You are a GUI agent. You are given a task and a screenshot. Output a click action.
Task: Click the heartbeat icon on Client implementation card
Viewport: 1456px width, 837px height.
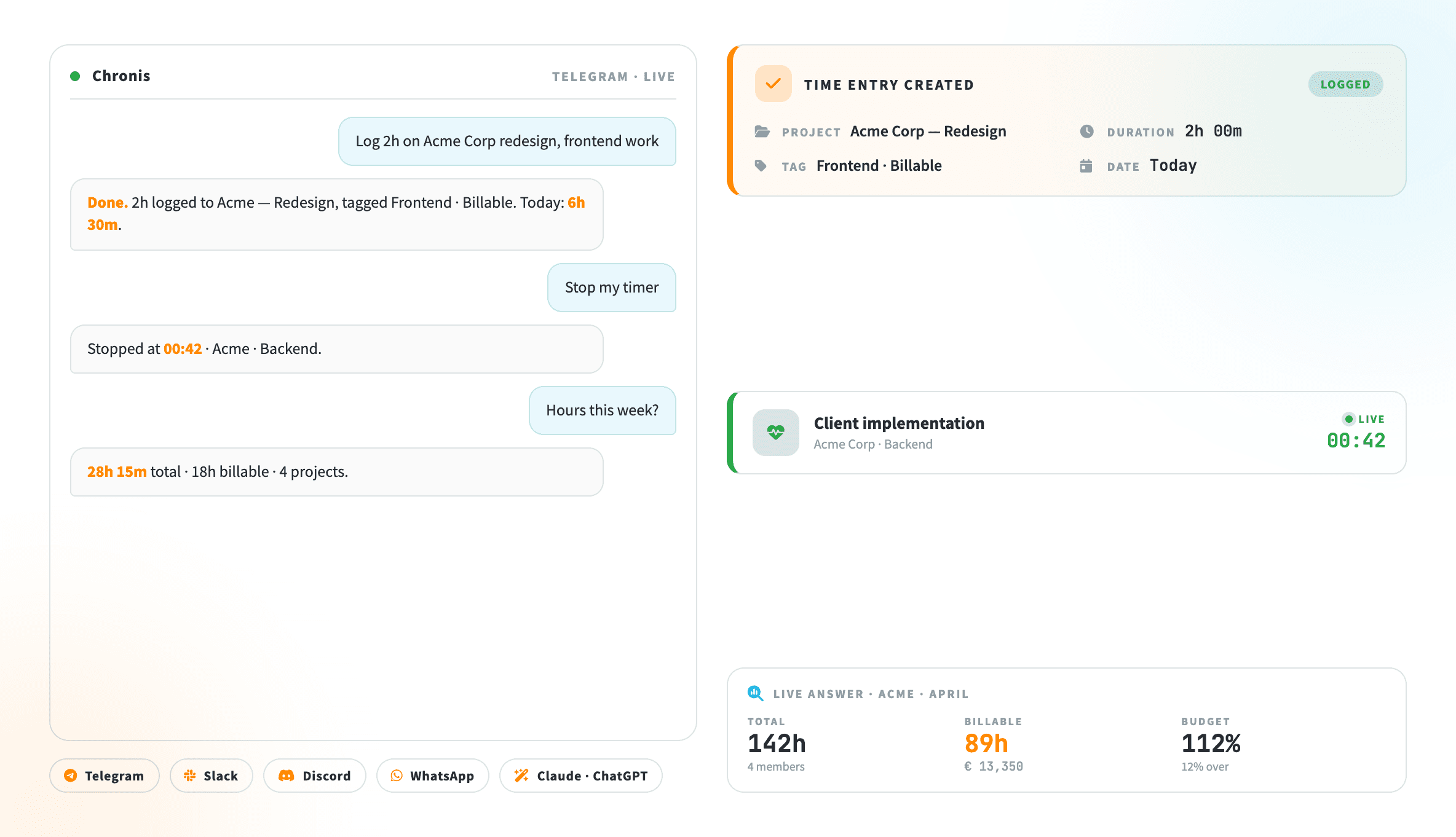(x=776, y=433)
